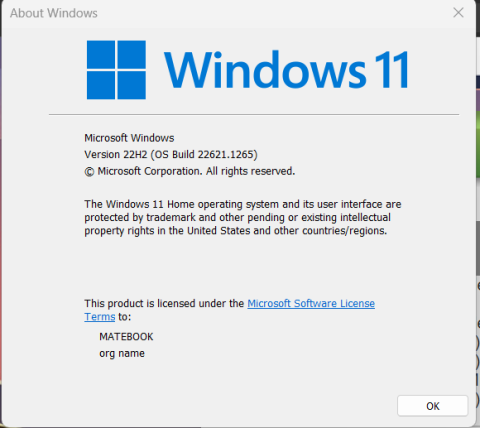
Task: Click the Windows 11 wordmark text
Action: pos(286,70)
